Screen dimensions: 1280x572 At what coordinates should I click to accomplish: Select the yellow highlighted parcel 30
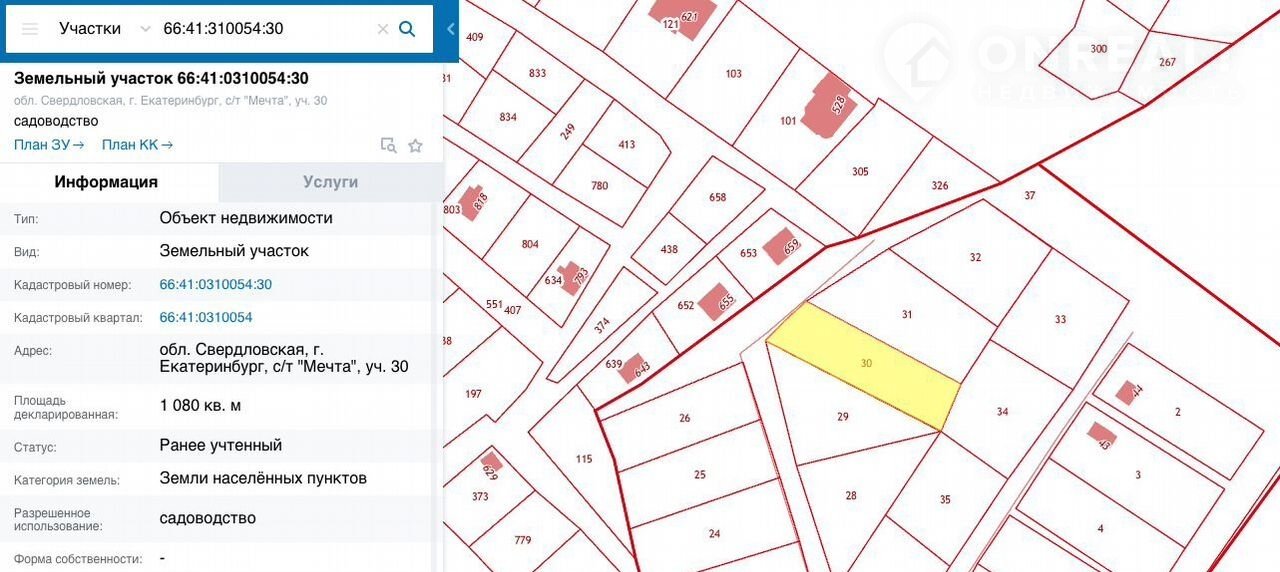(x=865, y=365)
